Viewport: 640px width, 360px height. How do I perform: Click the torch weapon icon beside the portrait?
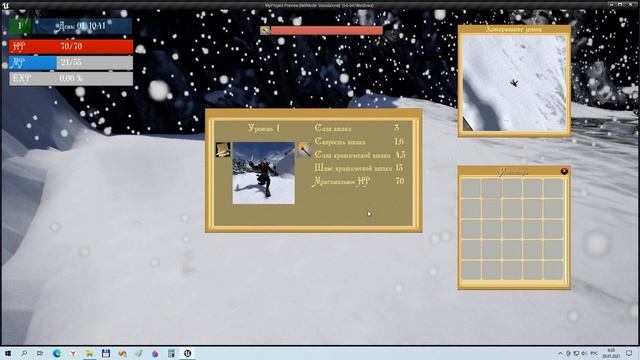304,150
